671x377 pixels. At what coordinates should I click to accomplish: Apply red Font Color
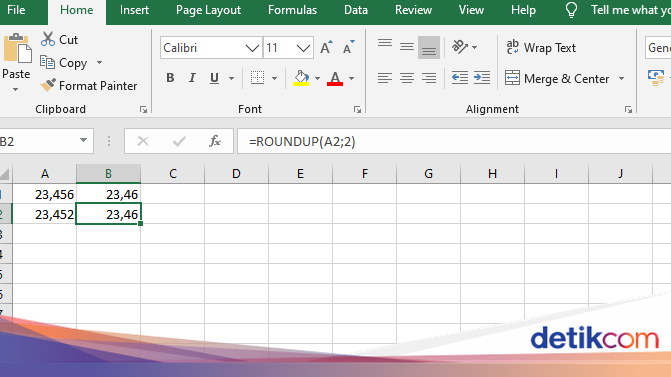coord(335,78)
